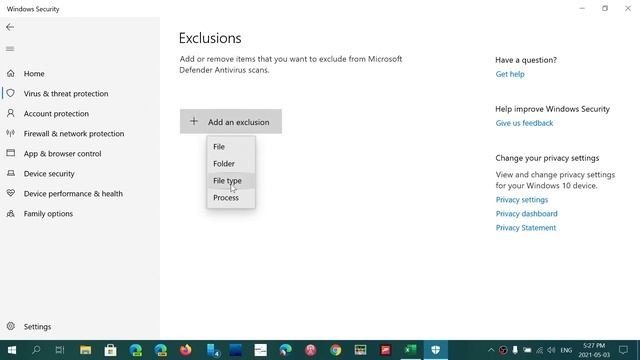Choose Folder from the exclusion menu

click(231, 164)
